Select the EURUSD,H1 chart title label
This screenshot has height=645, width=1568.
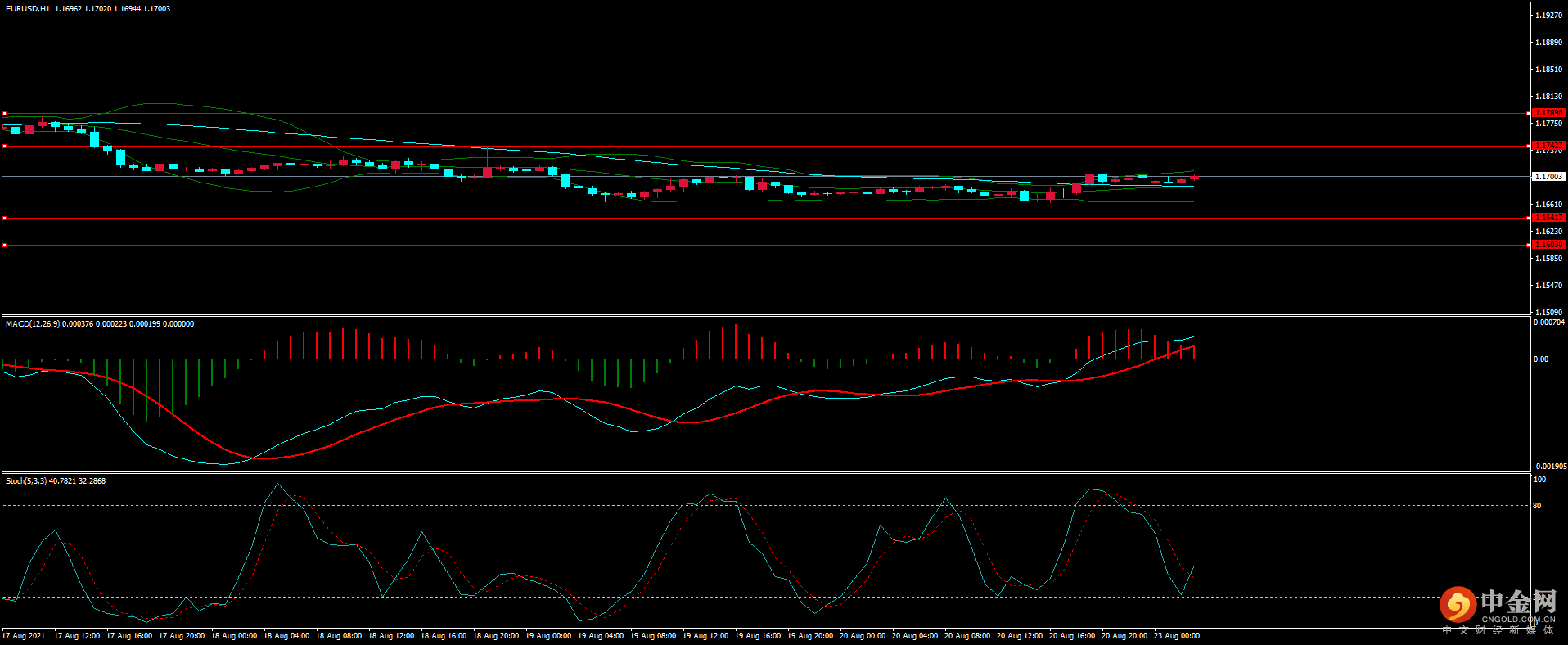(x=28, y=9)
